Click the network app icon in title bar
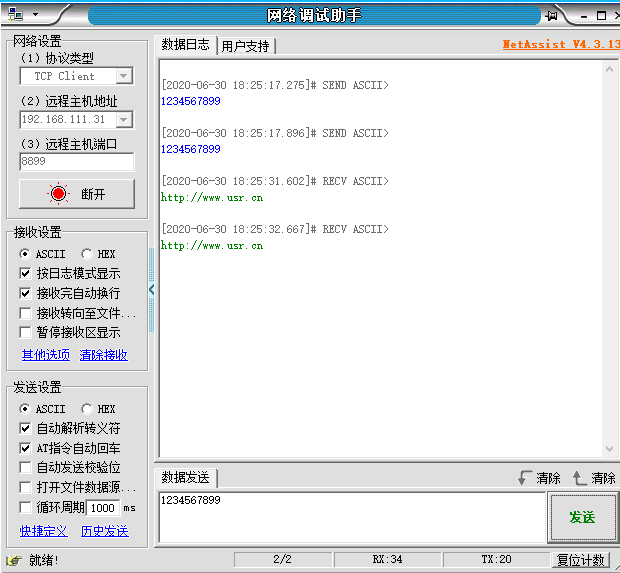This screenshot has height=573, width=620. [x=15, y=15]
